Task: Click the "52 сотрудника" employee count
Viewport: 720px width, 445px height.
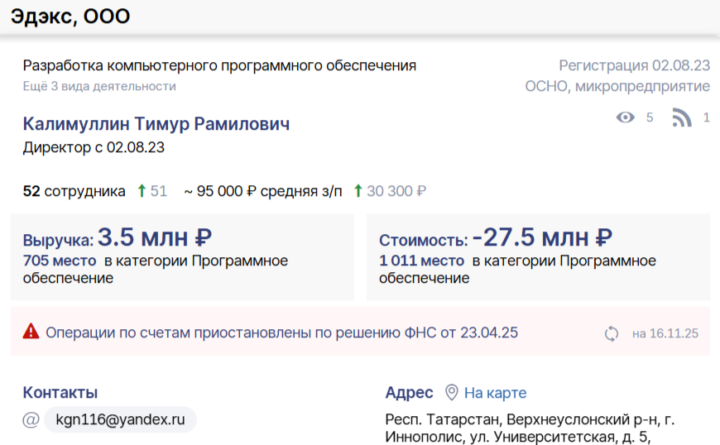Action: (x=73, y=191)
